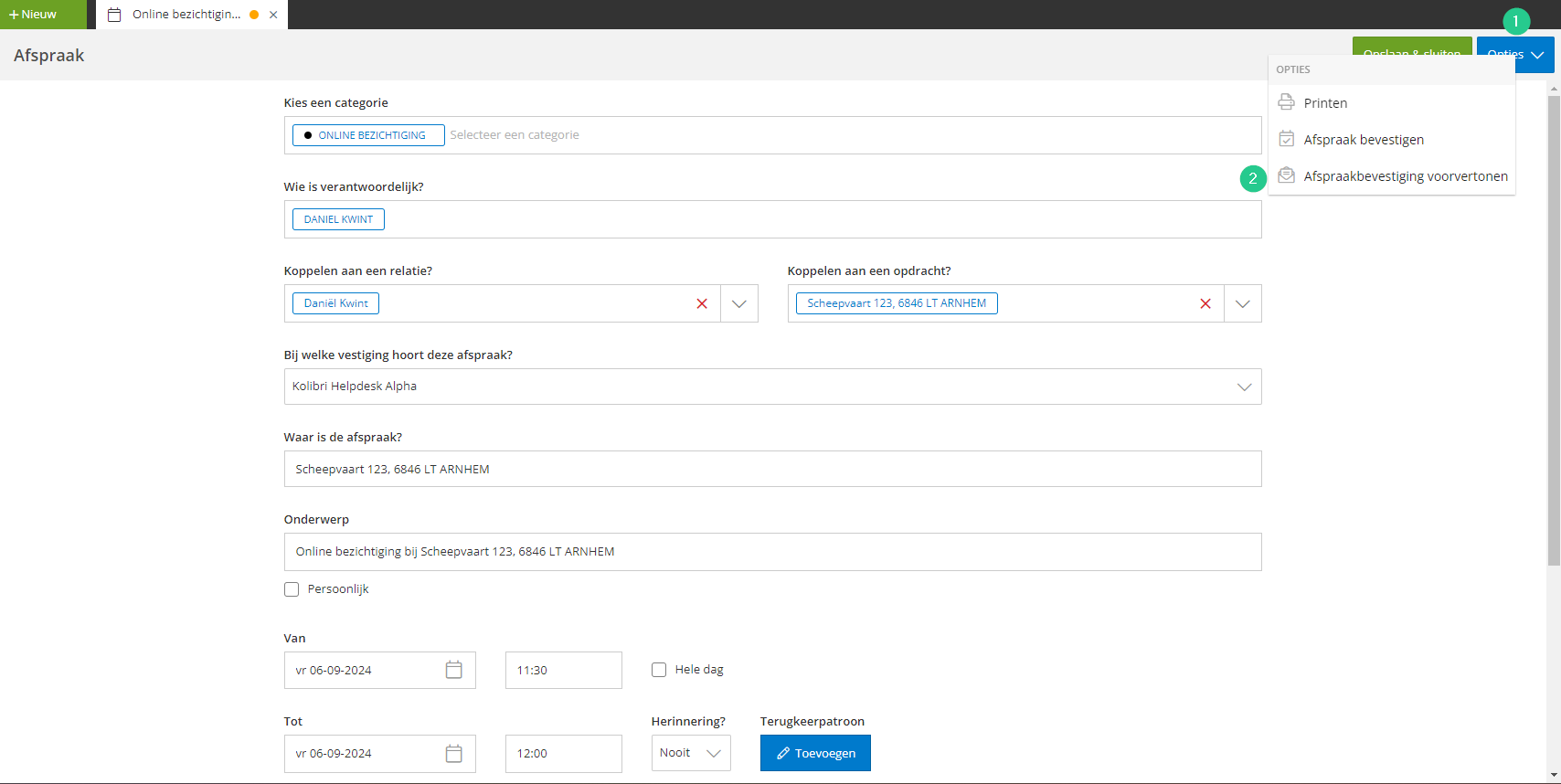The image size is (1561, 784).
Task: Remove Daniël Kwint relation with red X
Action: (702, 303)
